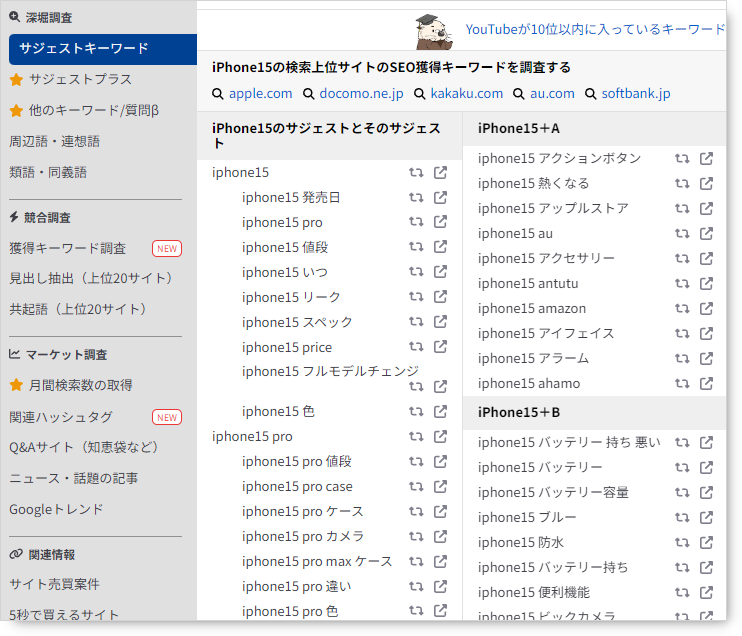742x636 pixels.
Task: Go to 周辺語・連想語 in sidebar
Action: [x=54, y=141]
